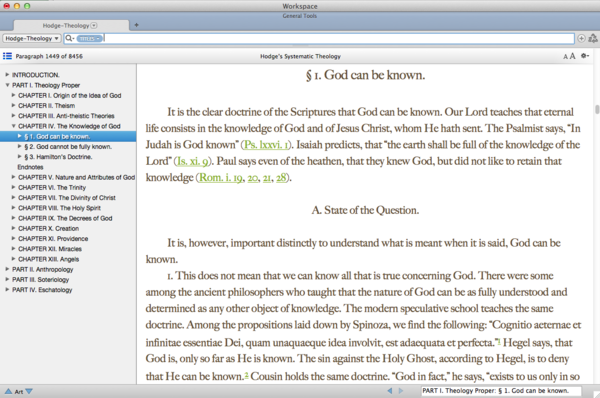Click the recycle icon beside search field

(x=593, y=38)
